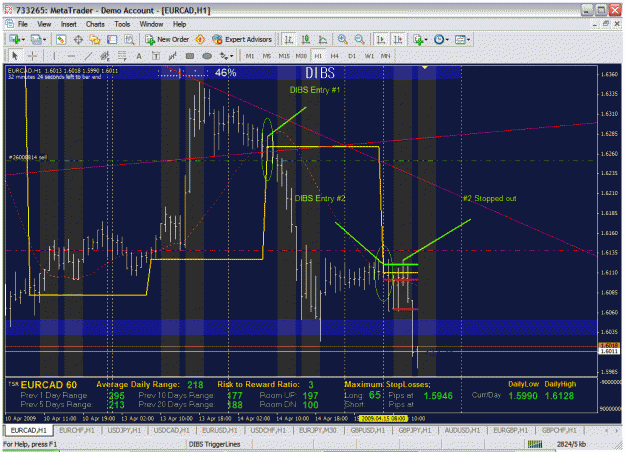
Task: Open the File menu
Action: coord(22,24)
